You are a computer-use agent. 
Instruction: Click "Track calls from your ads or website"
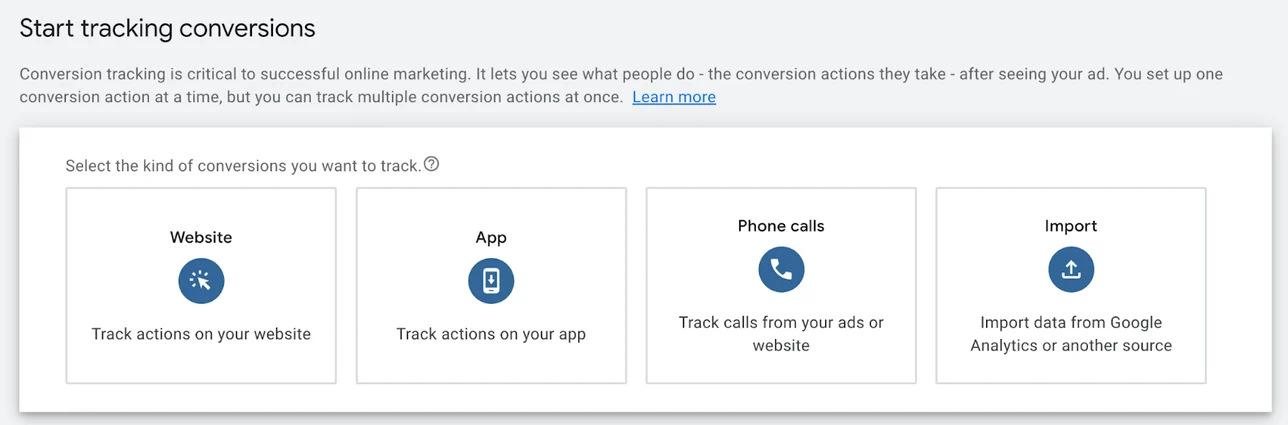pos(781,334)
